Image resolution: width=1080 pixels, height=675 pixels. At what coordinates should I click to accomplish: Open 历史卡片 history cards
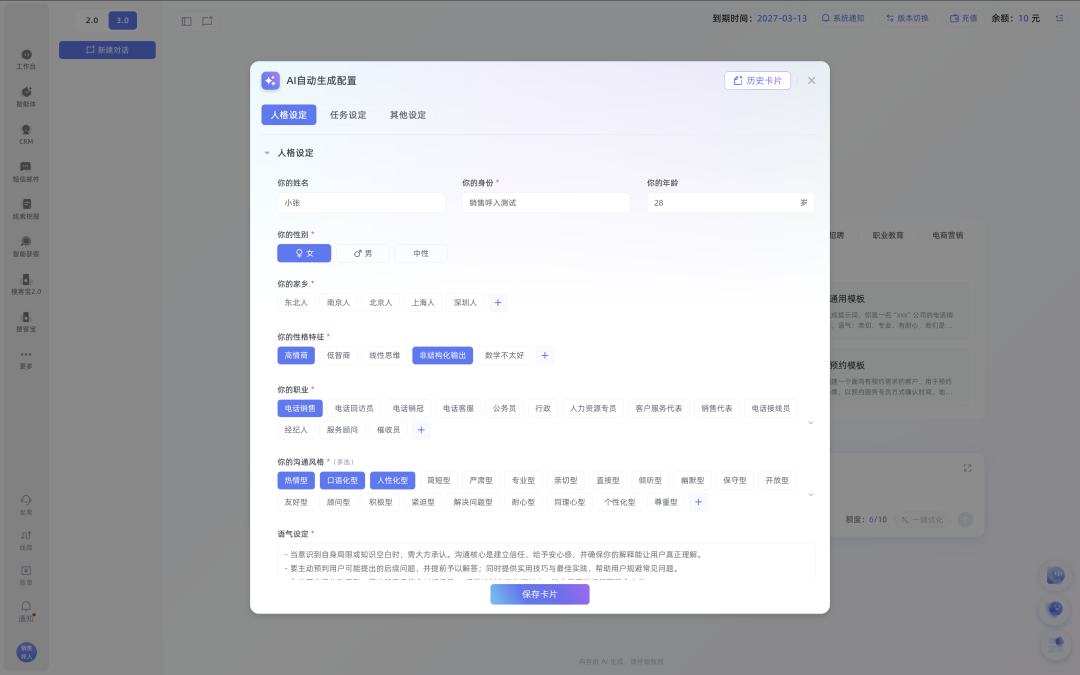tap(758, 81)
